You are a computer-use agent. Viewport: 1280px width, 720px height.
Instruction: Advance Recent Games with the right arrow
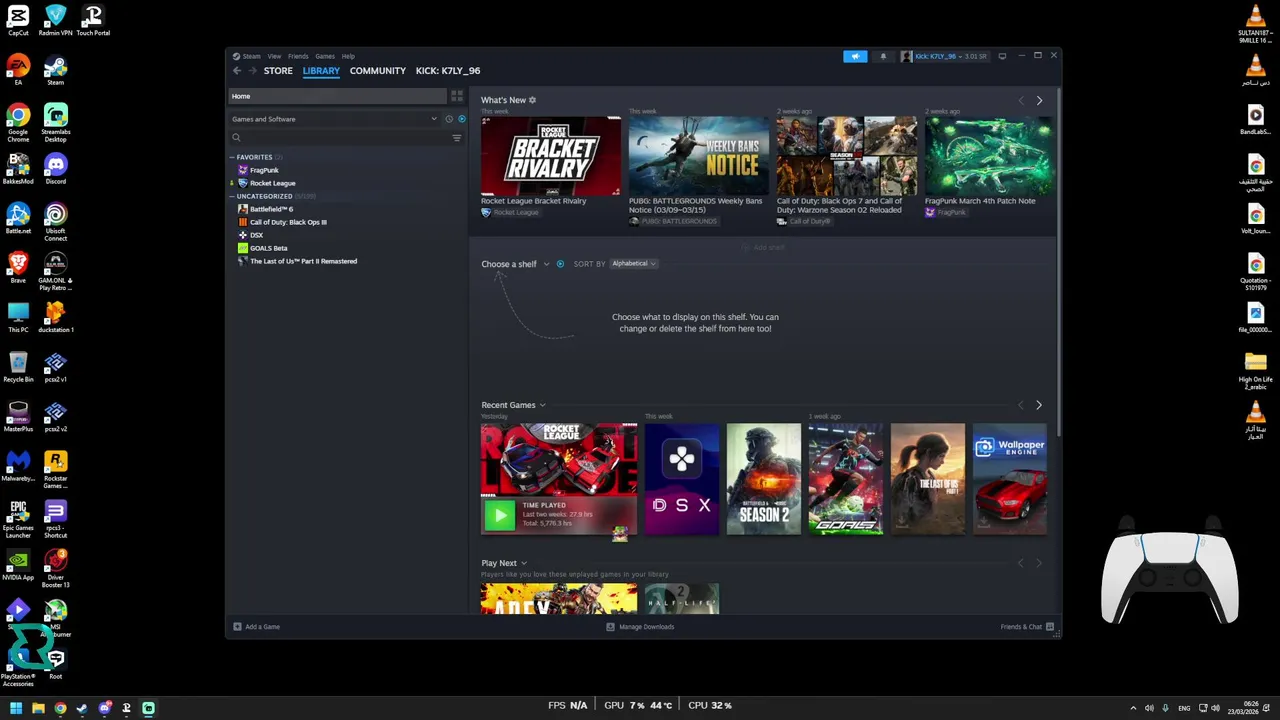coord(1039,405)
